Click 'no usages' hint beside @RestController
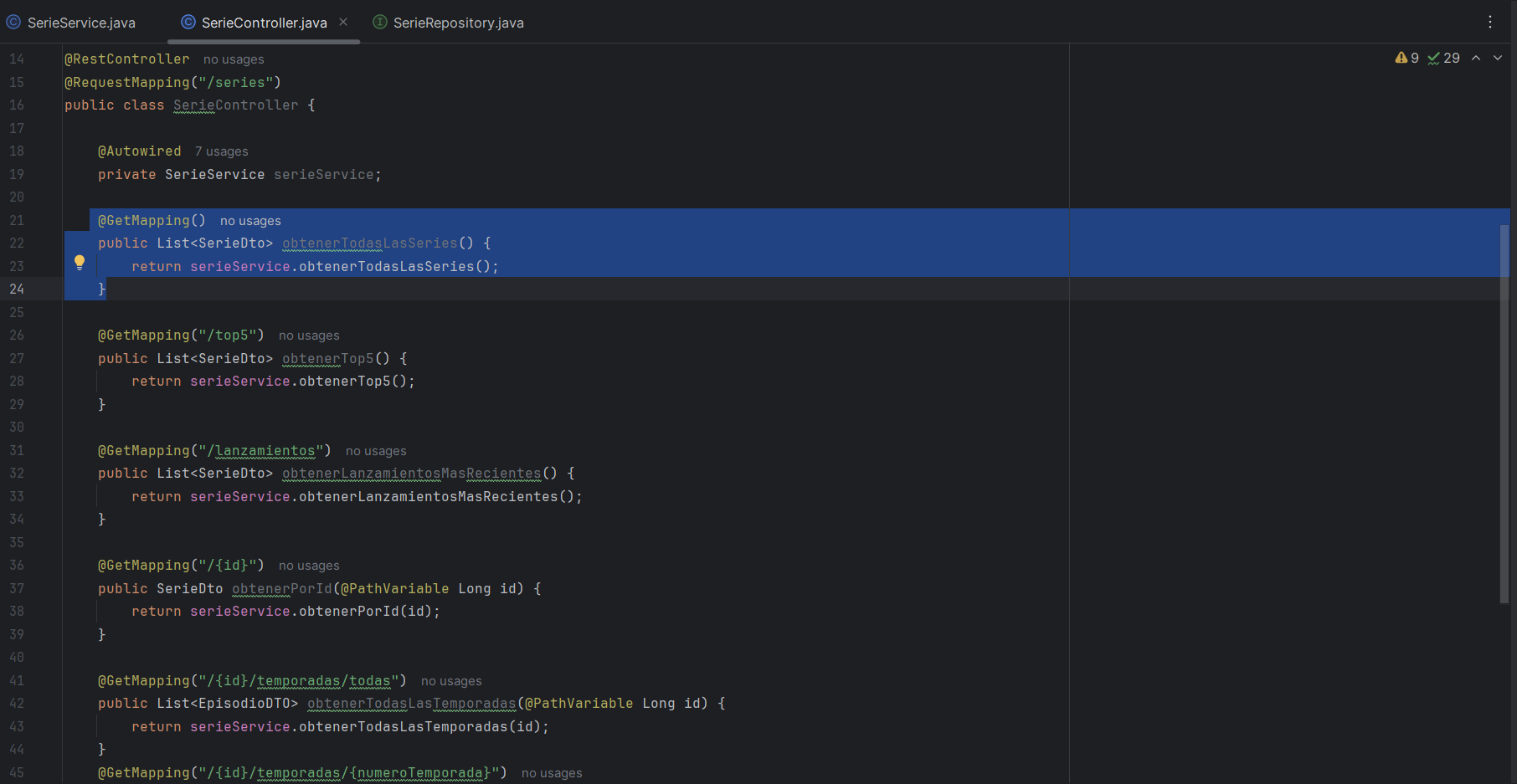Image resolution: width=1517 pixels, height=784 pixels. pyautogui.click(x=234, y=59)
